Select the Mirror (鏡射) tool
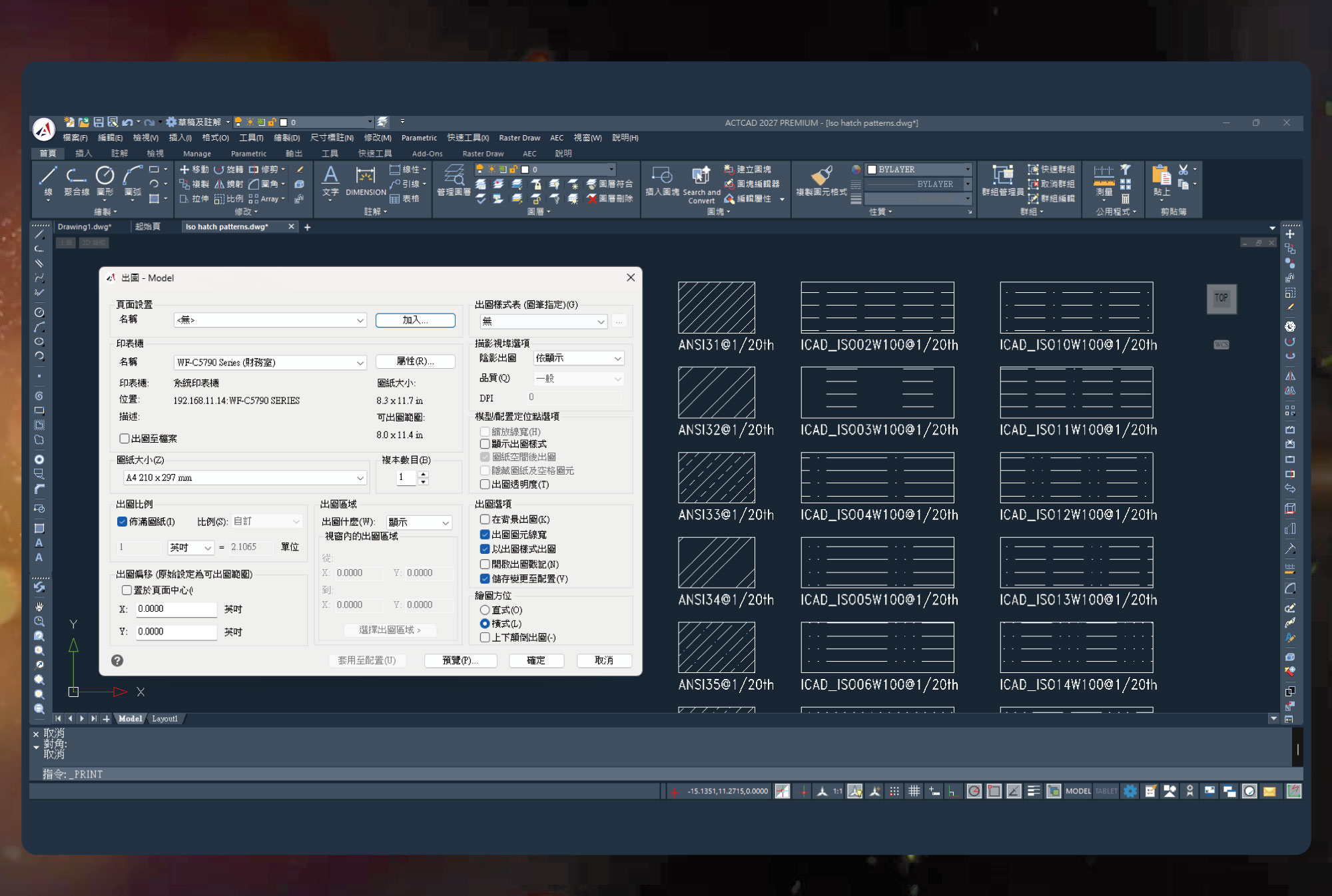 228,184
